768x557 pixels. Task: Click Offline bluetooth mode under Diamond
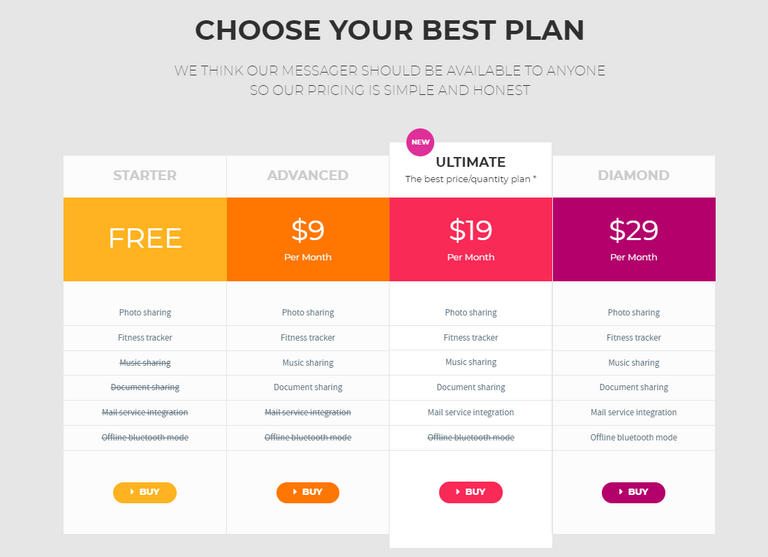[634, 437]
